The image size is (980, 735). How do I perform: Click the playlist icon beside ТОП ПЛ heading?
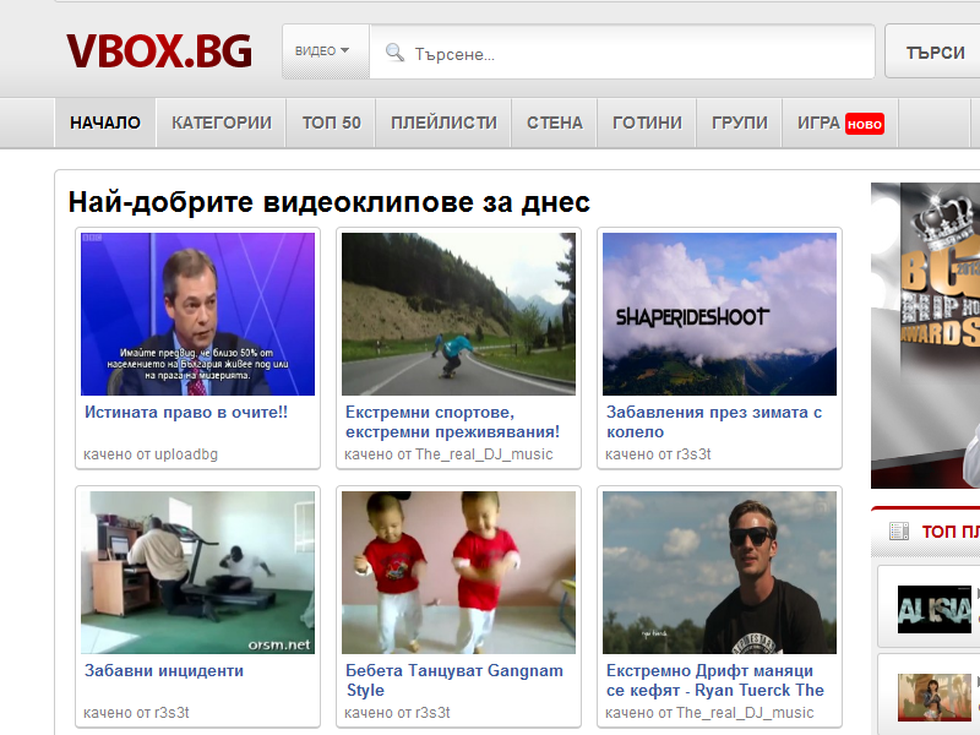tap(899, 531)
